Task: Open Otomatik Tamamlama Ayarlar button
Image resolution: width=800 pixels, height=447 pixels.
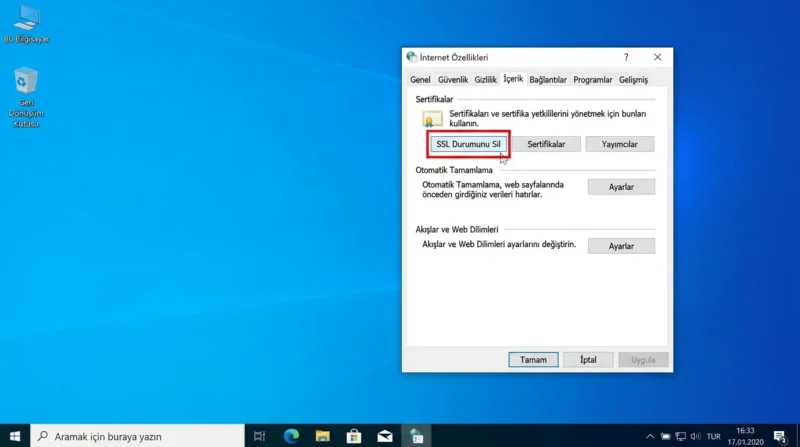Action: click(621, 187)
